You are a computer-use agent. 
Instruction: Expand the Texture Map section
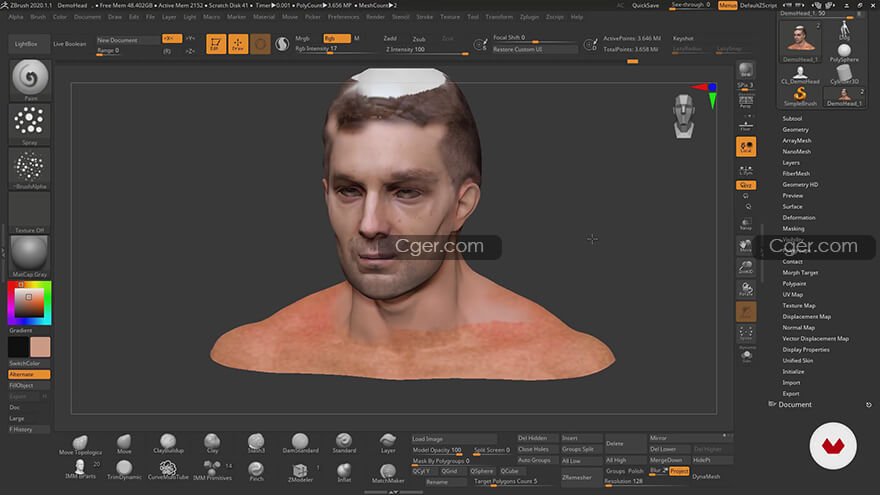(x=799, y=306)
